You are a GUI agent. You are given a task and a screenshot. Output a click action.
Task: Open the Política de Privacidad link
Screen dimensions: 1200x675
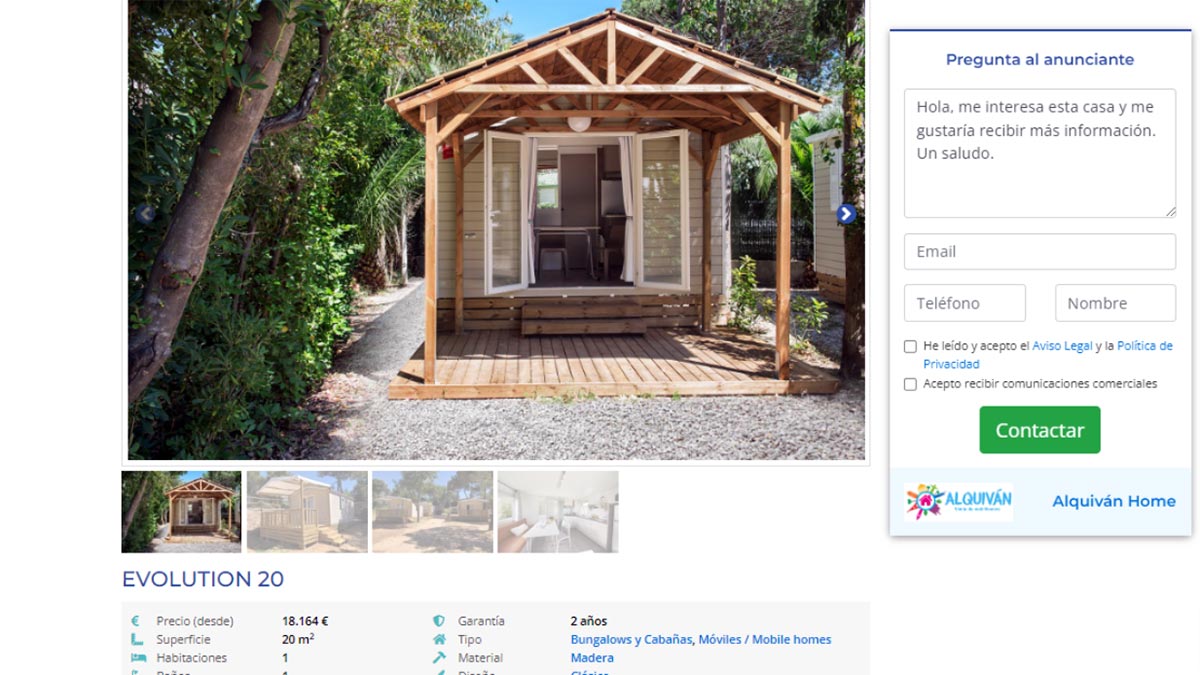click(1048, 355)
